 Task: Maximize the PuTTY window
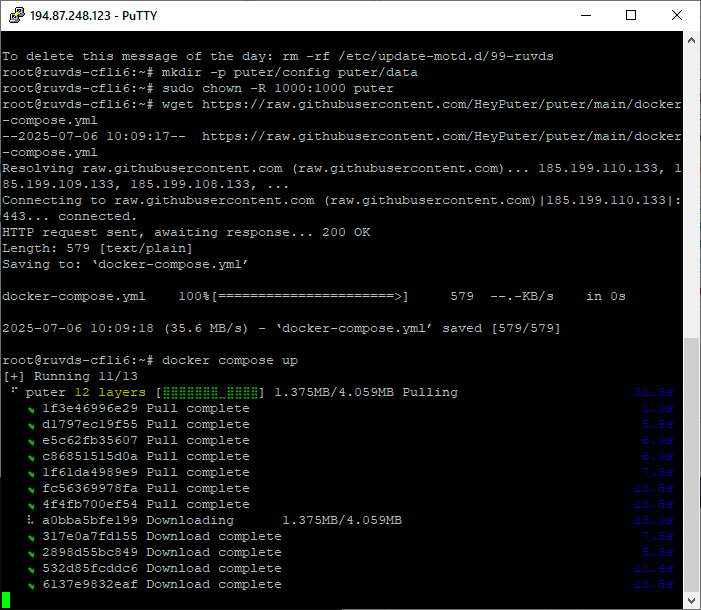pos(631,15)
